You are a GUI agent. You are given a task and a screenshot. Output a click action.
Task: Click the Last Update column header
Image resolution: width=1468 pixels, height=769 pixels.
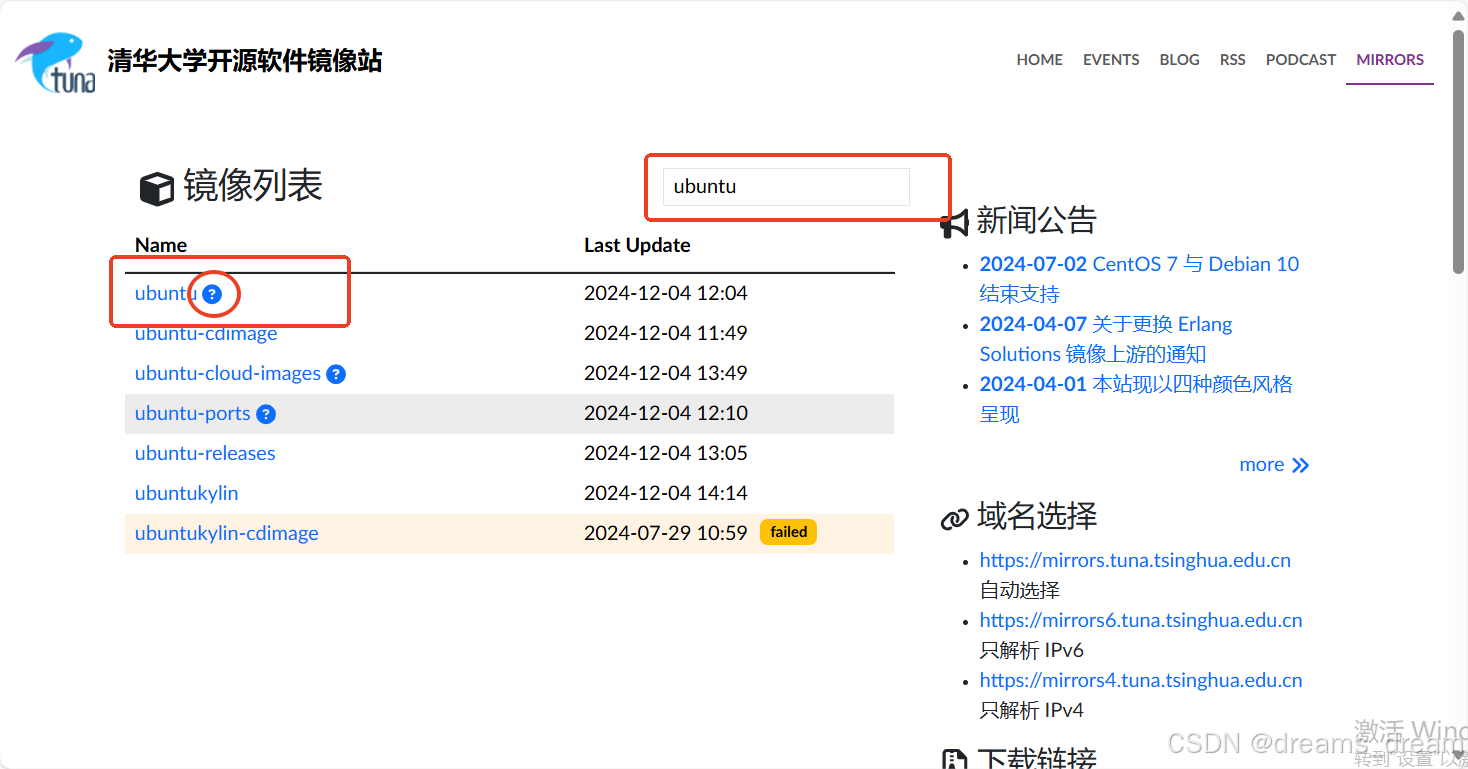(637, 245)
